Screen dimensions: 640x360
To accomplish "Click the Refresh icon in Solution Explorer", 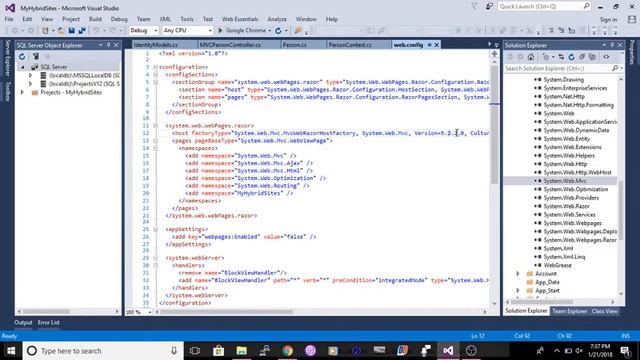I will pyautogui.click(x=571, y=57).
